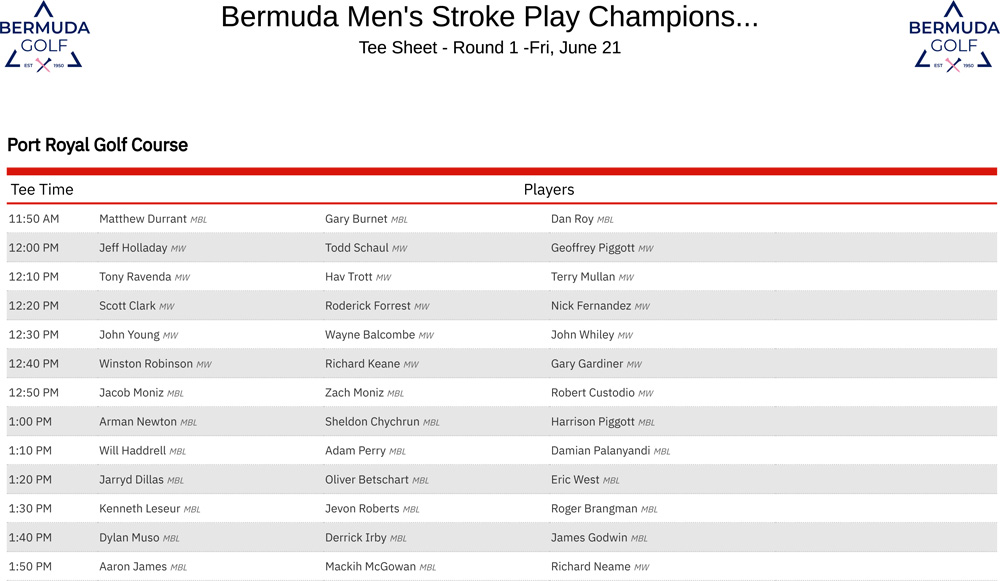Select player Jevon Roberts

[x=362, y=509]
